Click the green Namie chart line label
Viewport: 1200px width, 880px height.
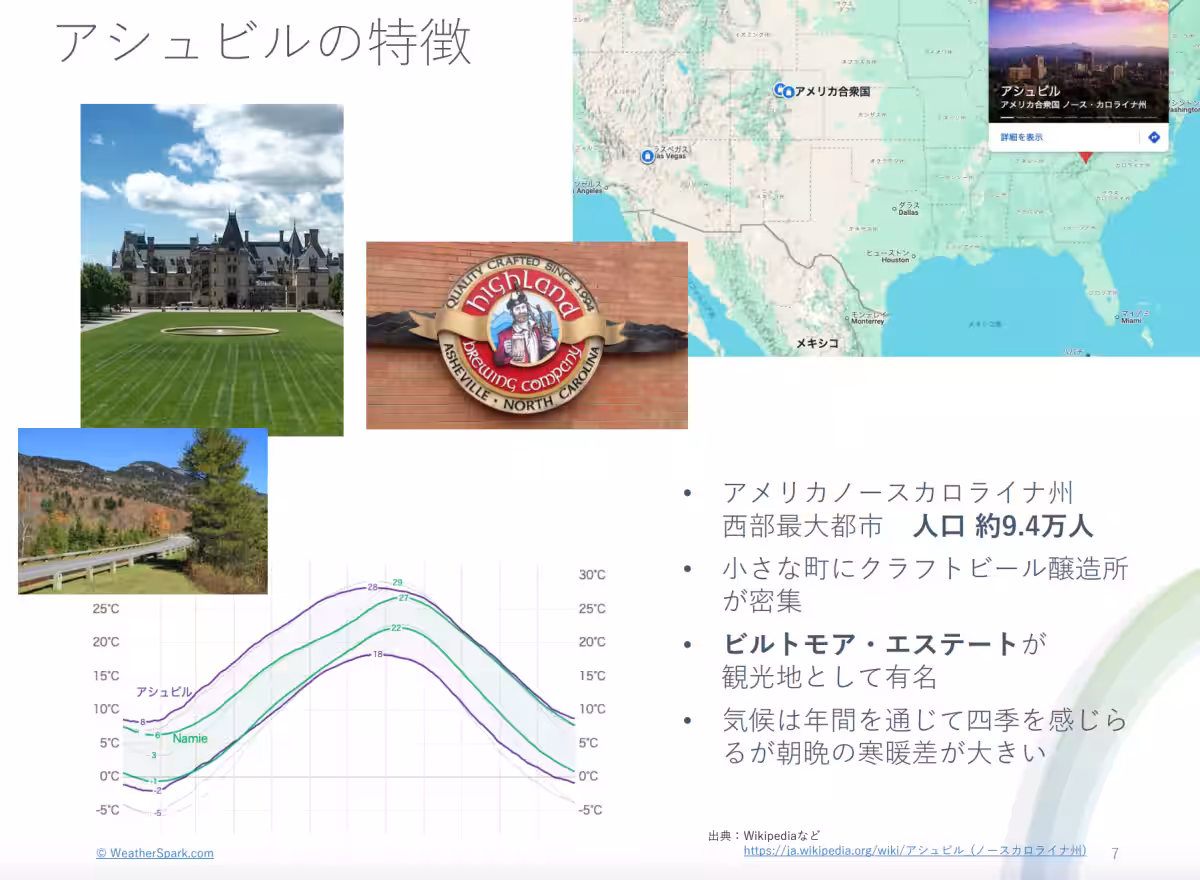coord(190,738)
